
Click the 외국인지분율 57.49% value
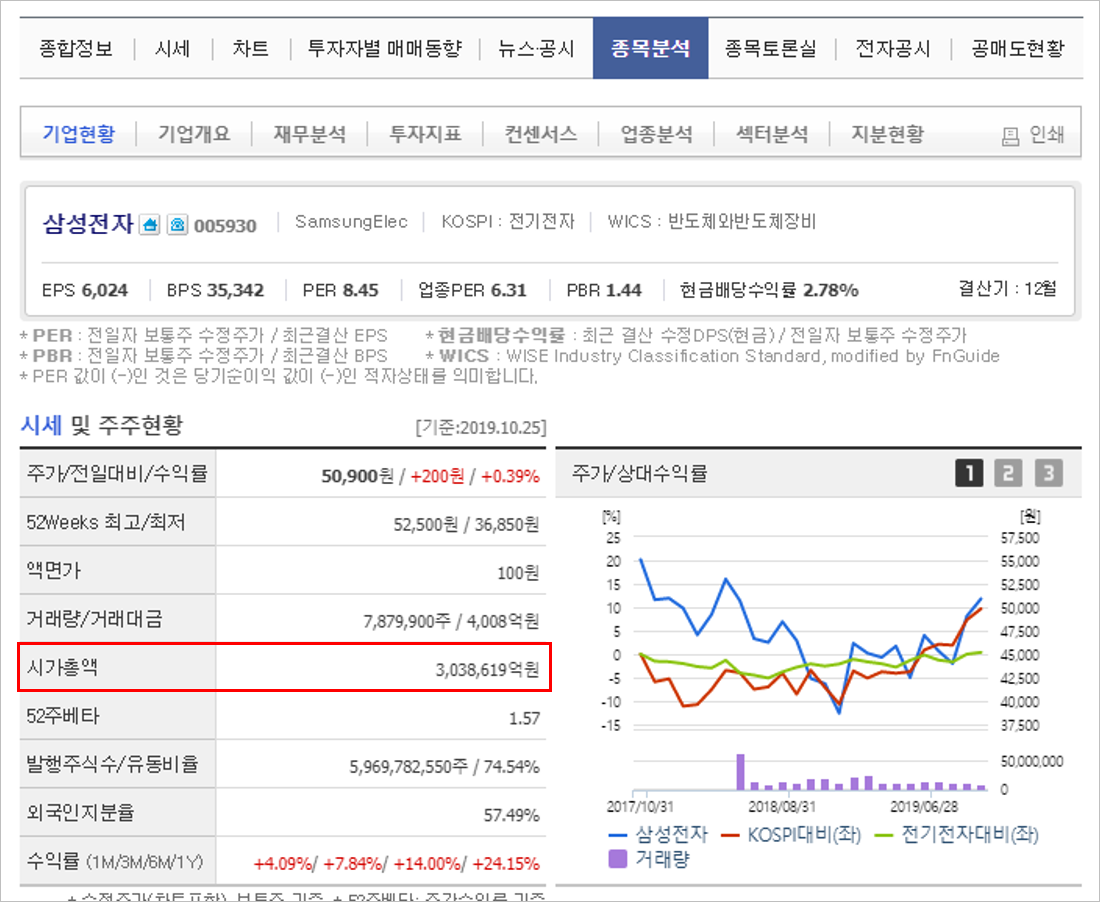pos(511,815)
